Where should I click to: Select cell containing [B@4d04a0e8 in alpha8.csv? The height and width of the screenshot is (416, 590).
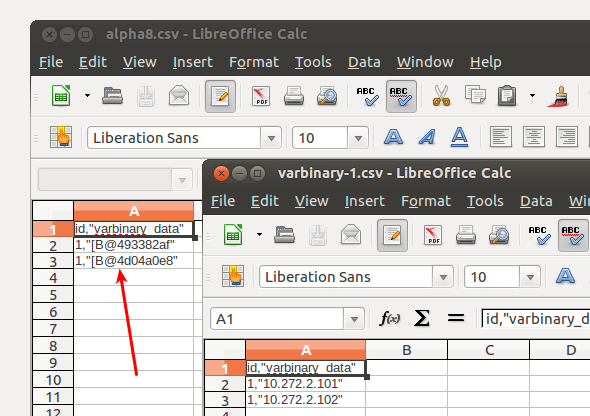[134, 261]
